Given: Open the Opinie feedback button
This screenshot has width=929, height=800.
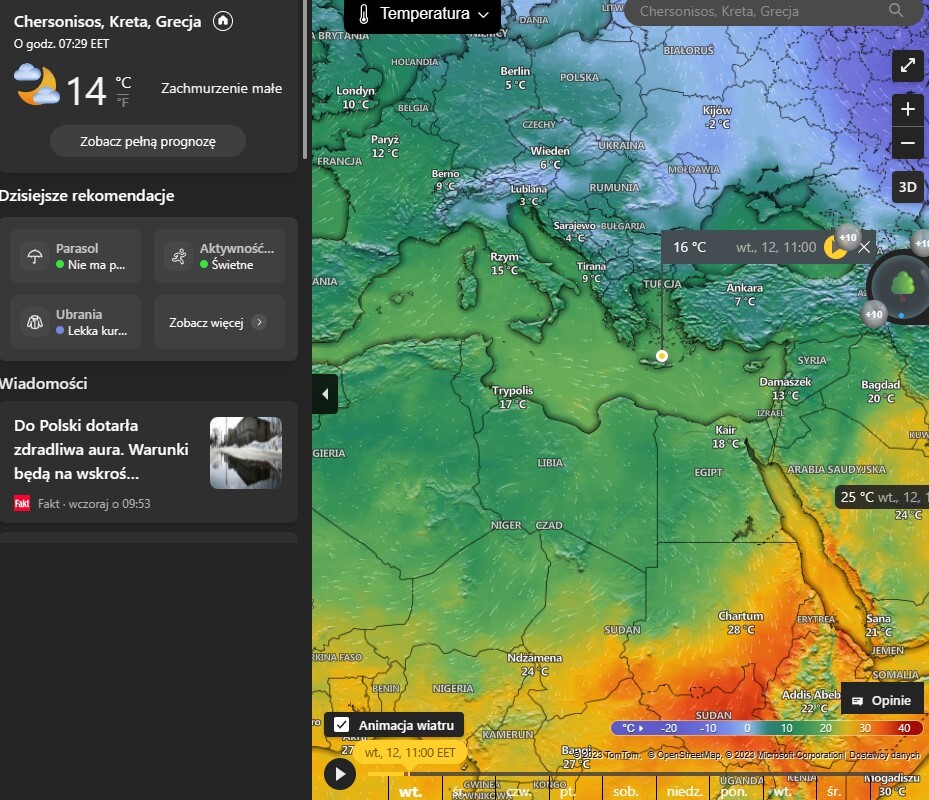Looking at the screenshot, I should (882, 701).
